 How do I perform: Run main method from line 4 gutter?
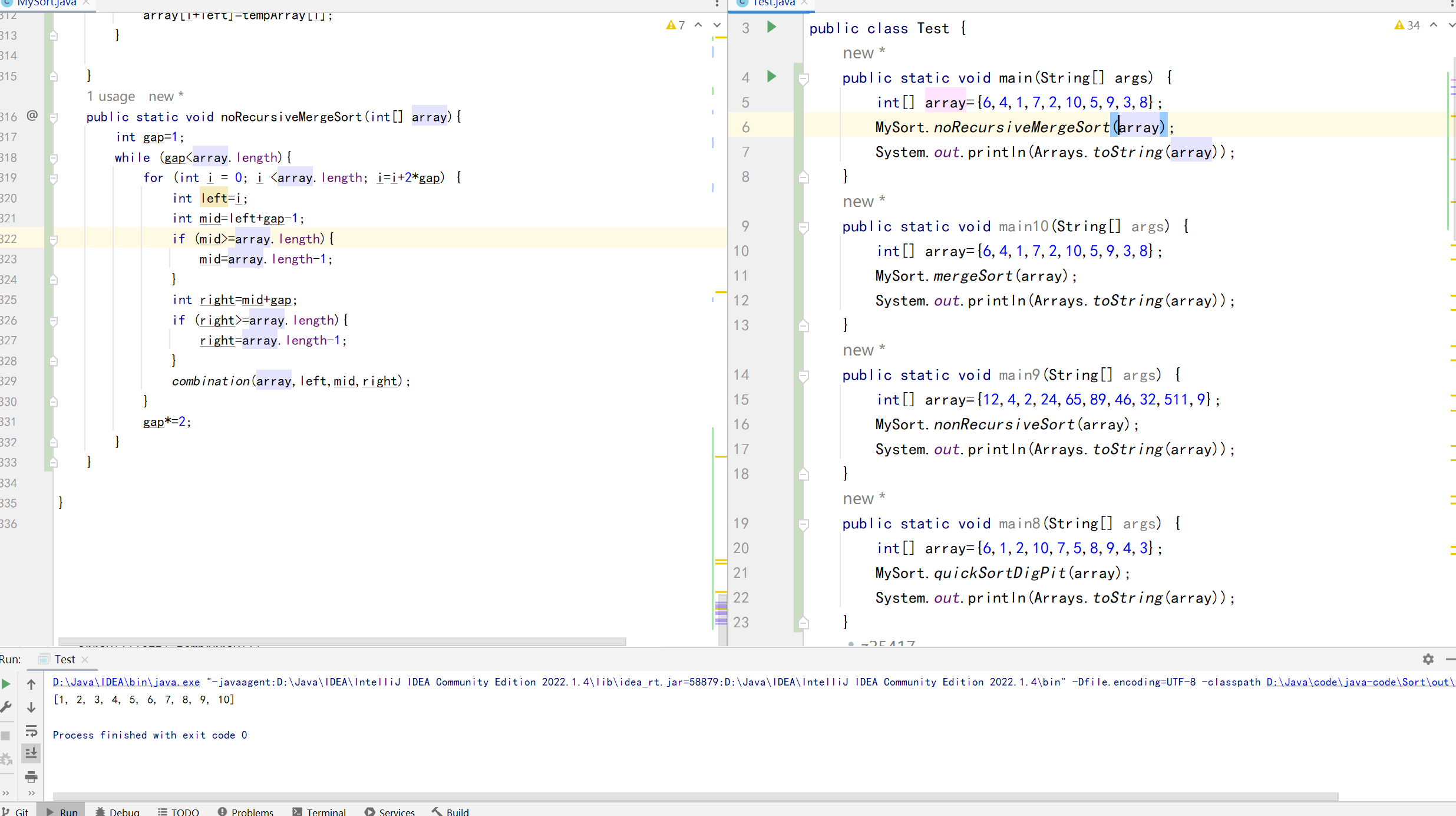[x=771, y=77]
